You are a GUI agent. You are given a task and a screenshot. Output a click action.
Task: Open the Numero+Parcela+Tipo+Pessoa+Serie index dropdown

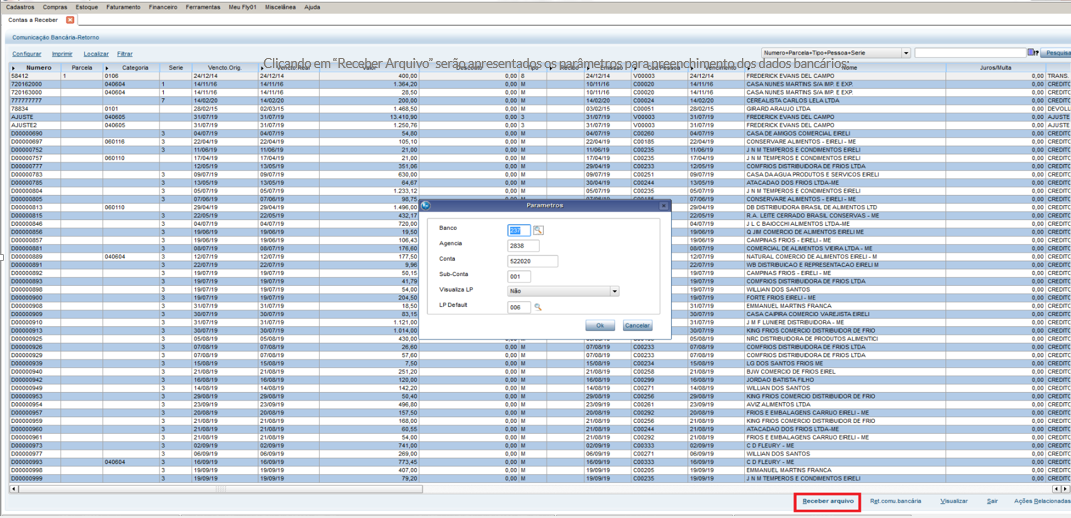point(906,53)
